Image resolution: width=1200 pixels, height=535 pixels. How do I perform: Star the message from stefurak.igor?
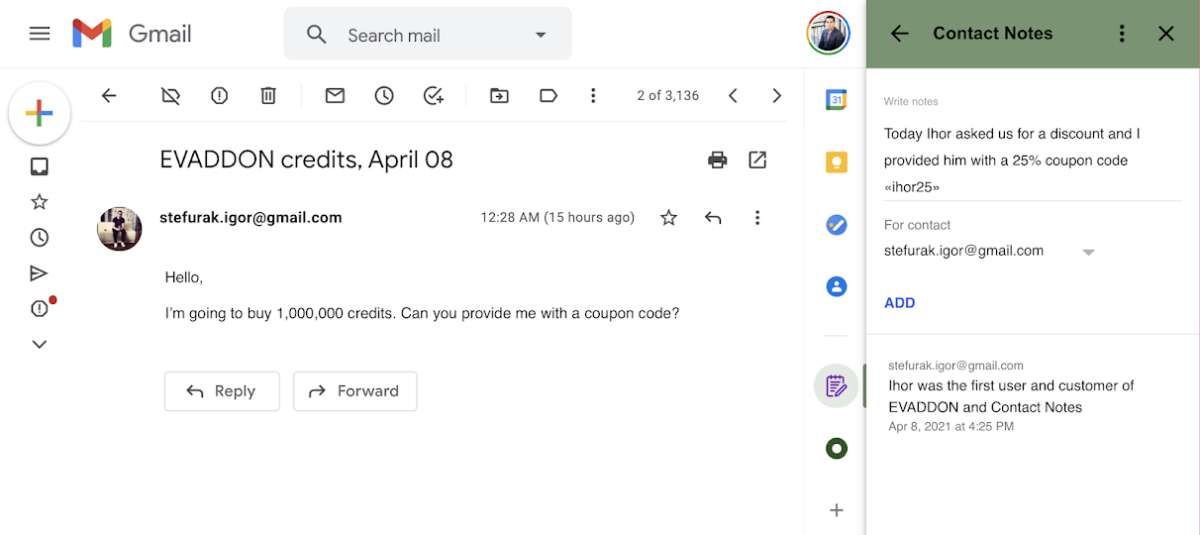(x=669, y=217)
